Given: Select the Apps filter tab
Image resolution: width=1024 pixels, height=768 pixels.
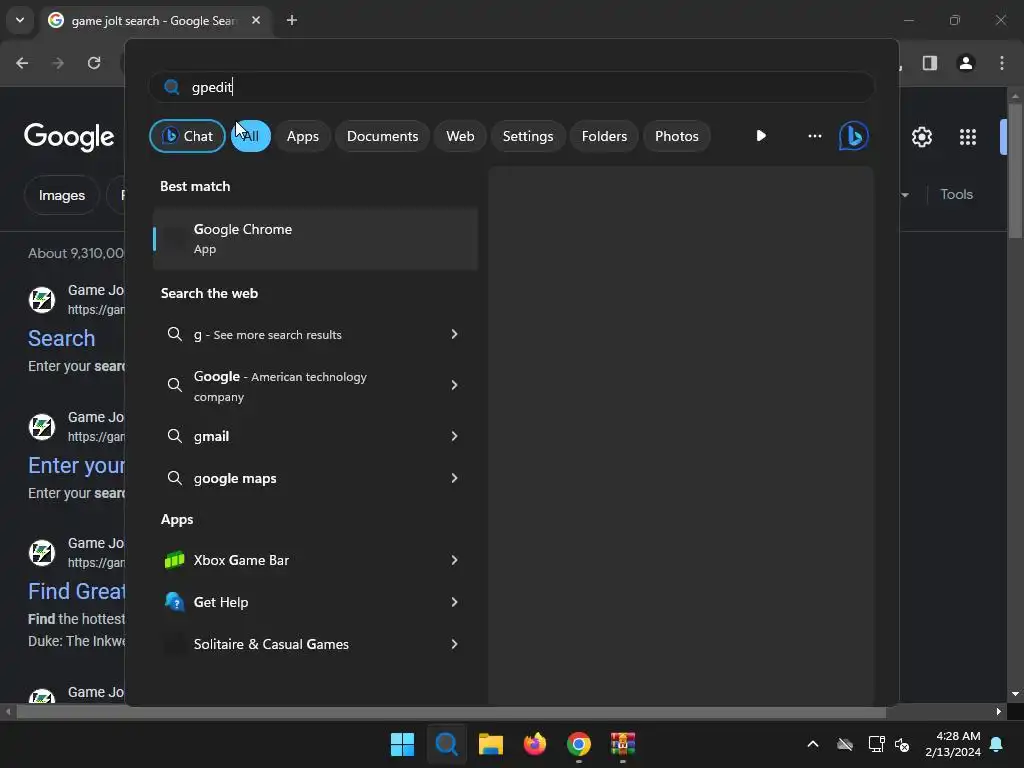Looking at the screenshot, I should pos(302,136).
